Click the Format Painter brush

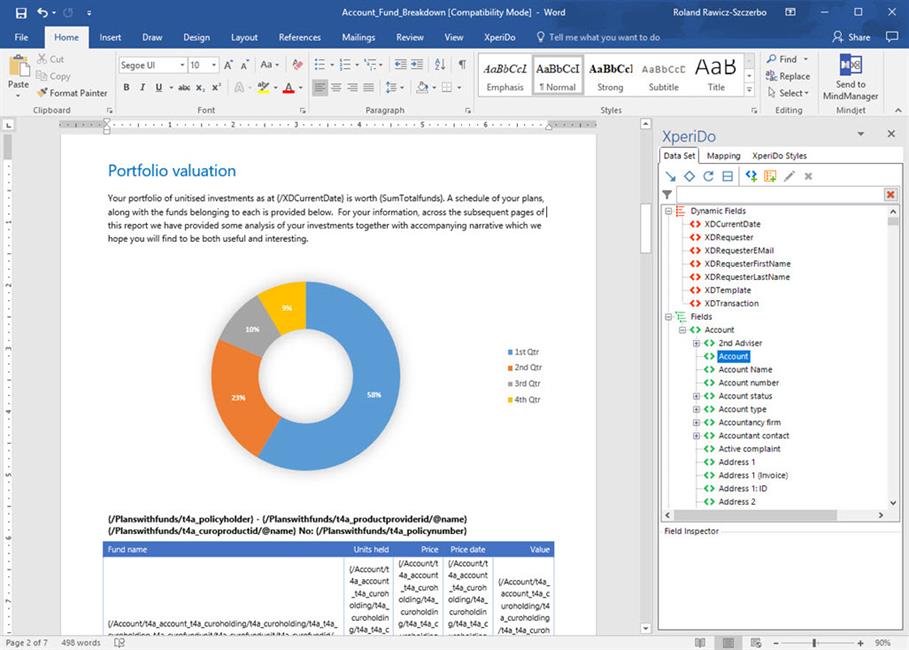[x=42, y=93]
